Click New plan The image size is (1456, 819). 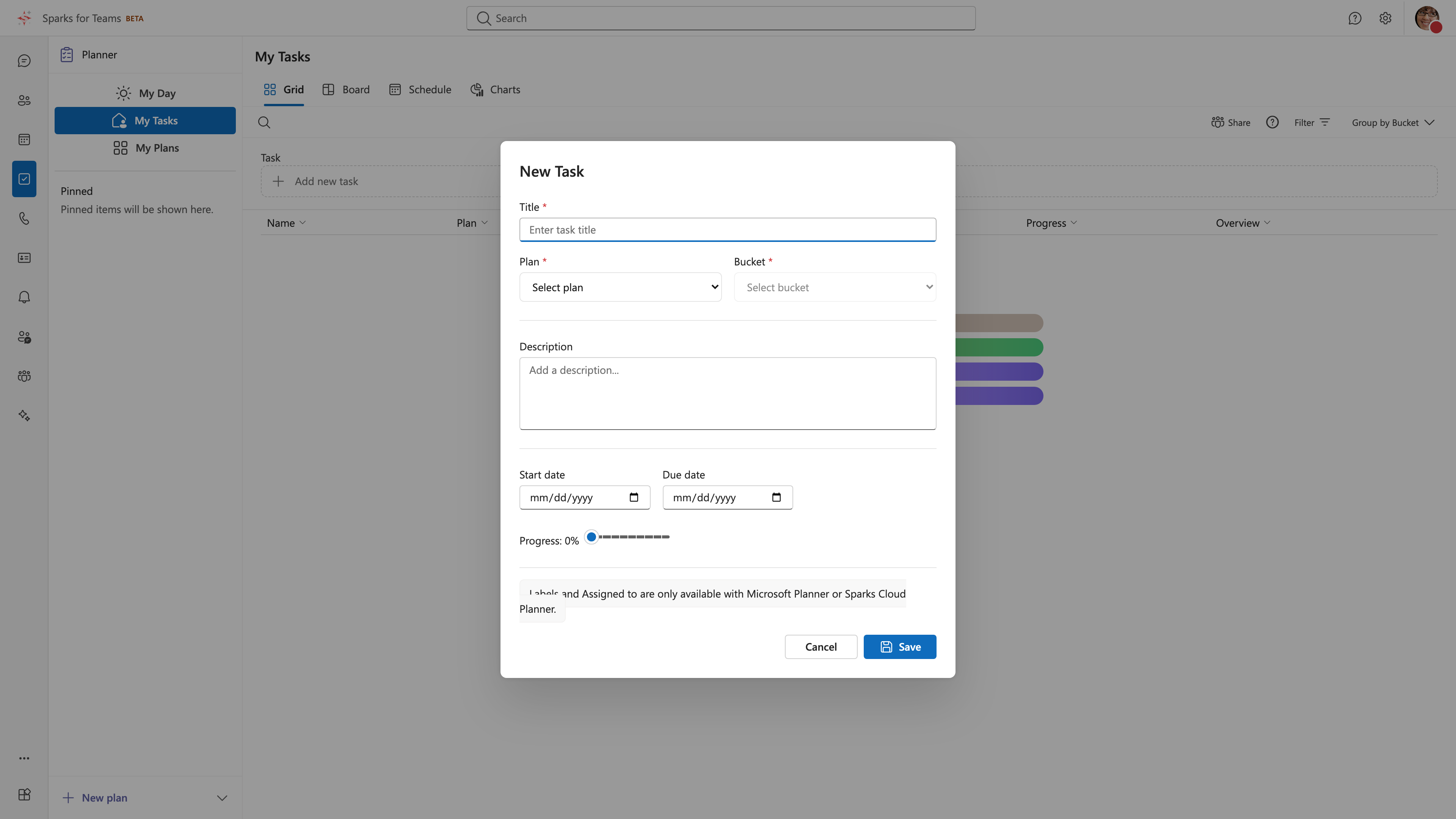(x=95, y=798)
